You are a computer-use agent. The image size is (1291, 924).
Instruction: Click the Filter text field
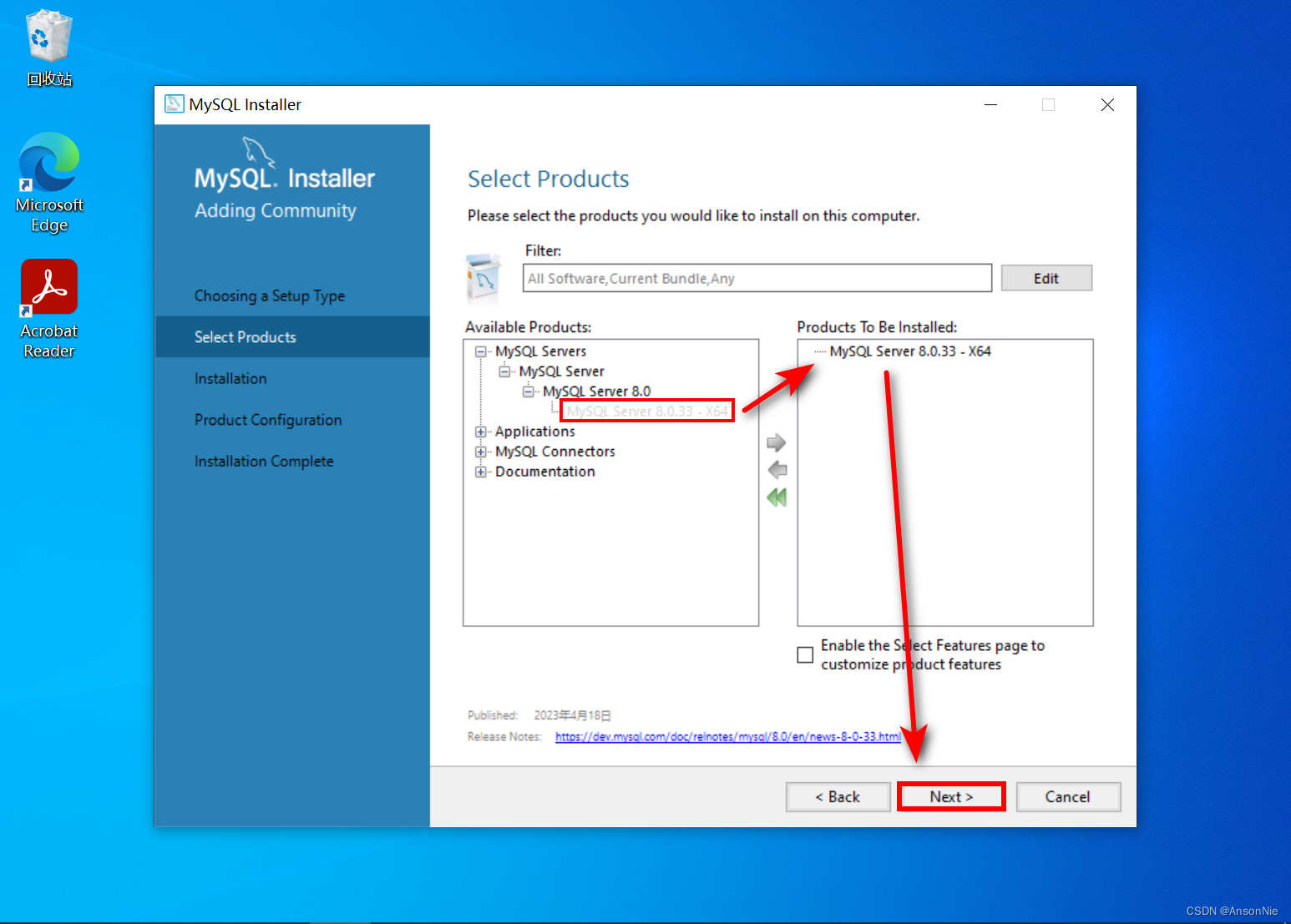(757, 278)
